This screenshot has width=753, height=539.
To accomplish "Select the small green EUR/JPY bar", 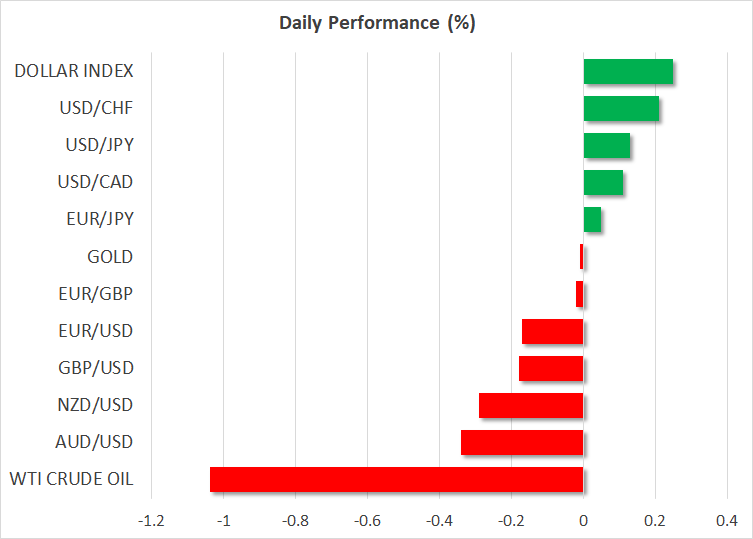I will pos(592,220).
